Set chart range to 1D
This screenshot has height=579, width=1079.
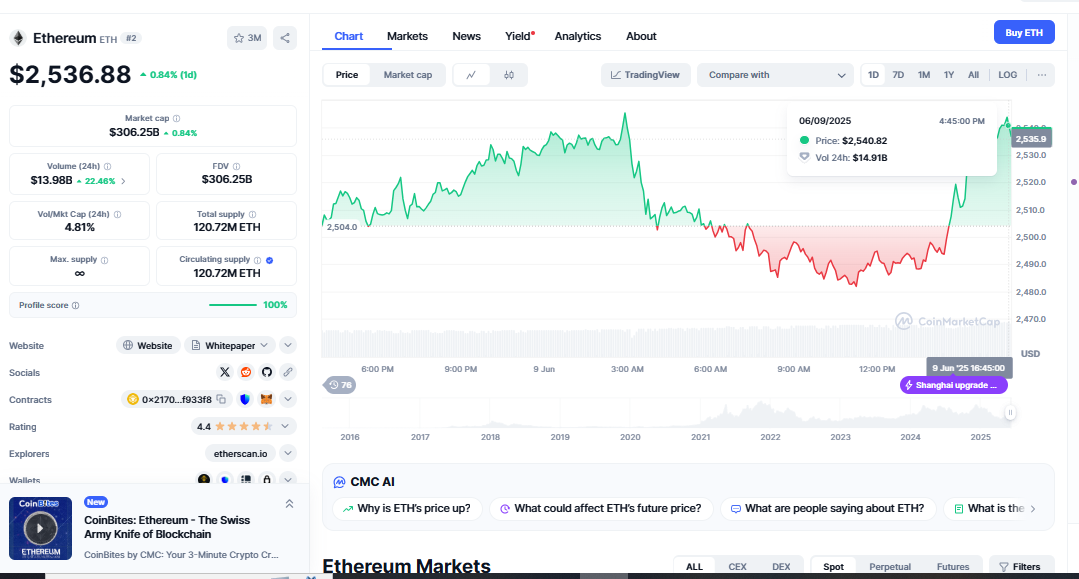pos(873,75)
